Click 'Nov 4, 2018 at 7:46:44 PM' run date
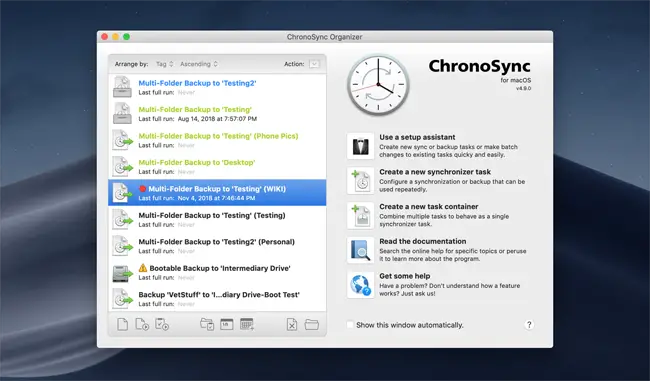The width and height of the screenshot is (650, 381). click(x=216, y=198)
